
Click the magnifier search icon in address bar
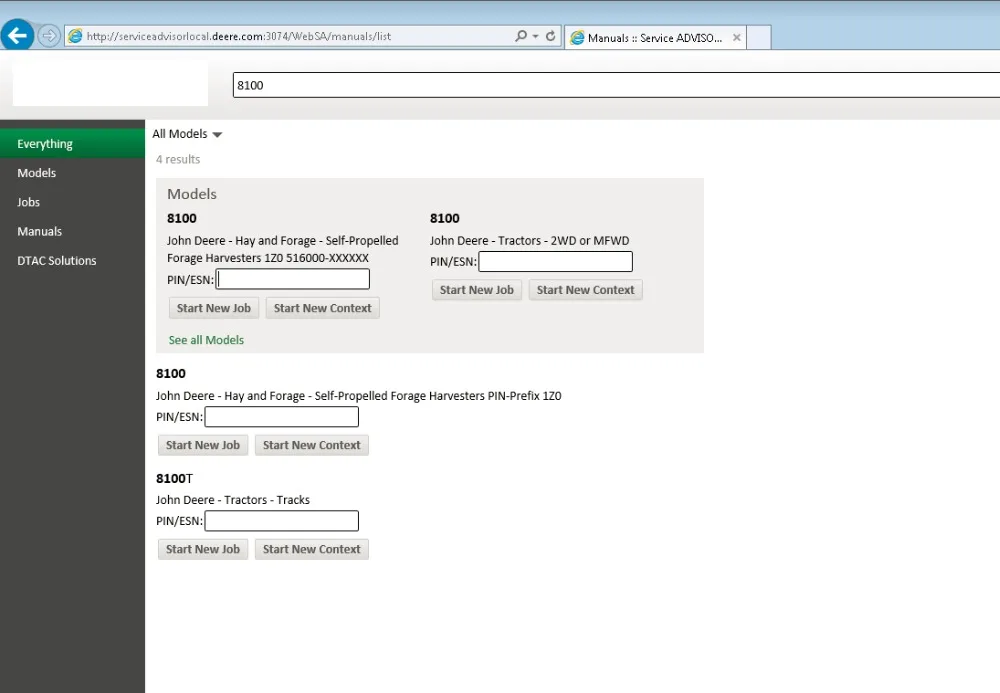[521, 36]
